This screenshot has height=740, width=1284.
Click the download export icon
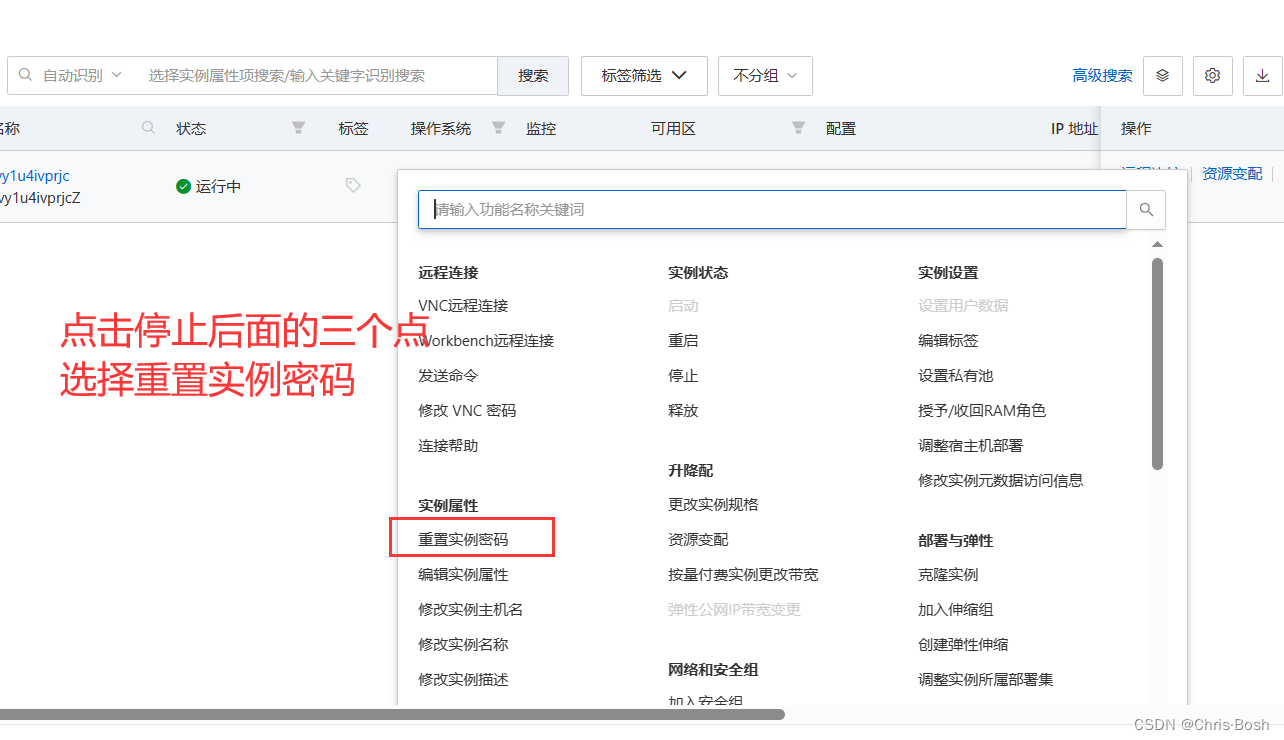(x=1262, y=76)
